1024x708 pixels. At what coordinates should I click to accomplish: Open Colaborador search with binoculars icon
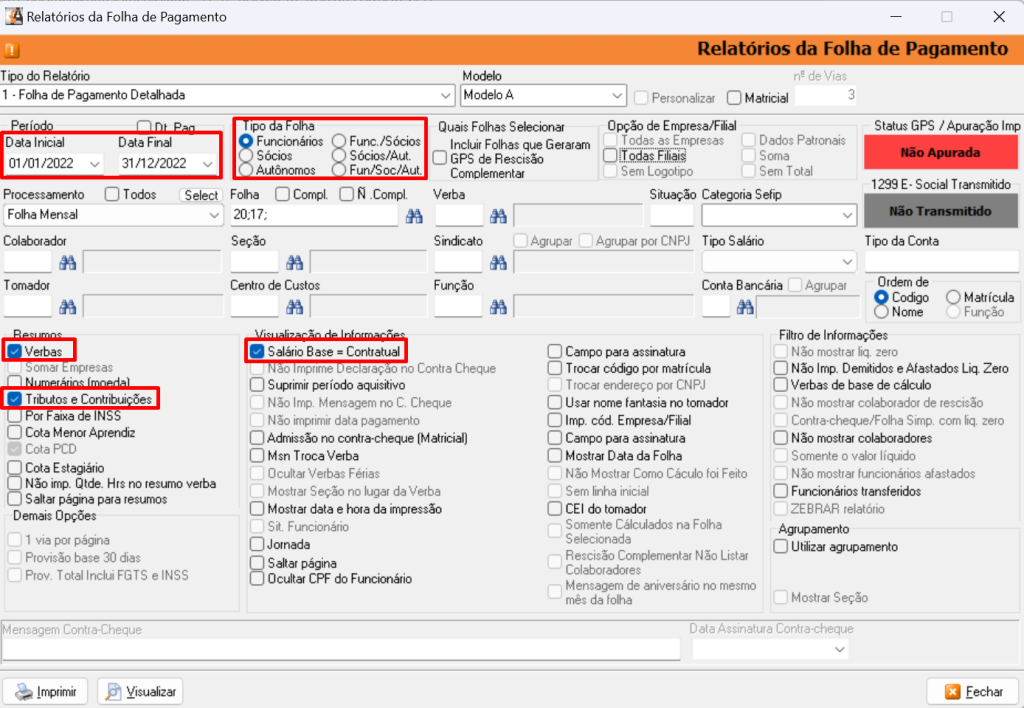pos(68,262)
